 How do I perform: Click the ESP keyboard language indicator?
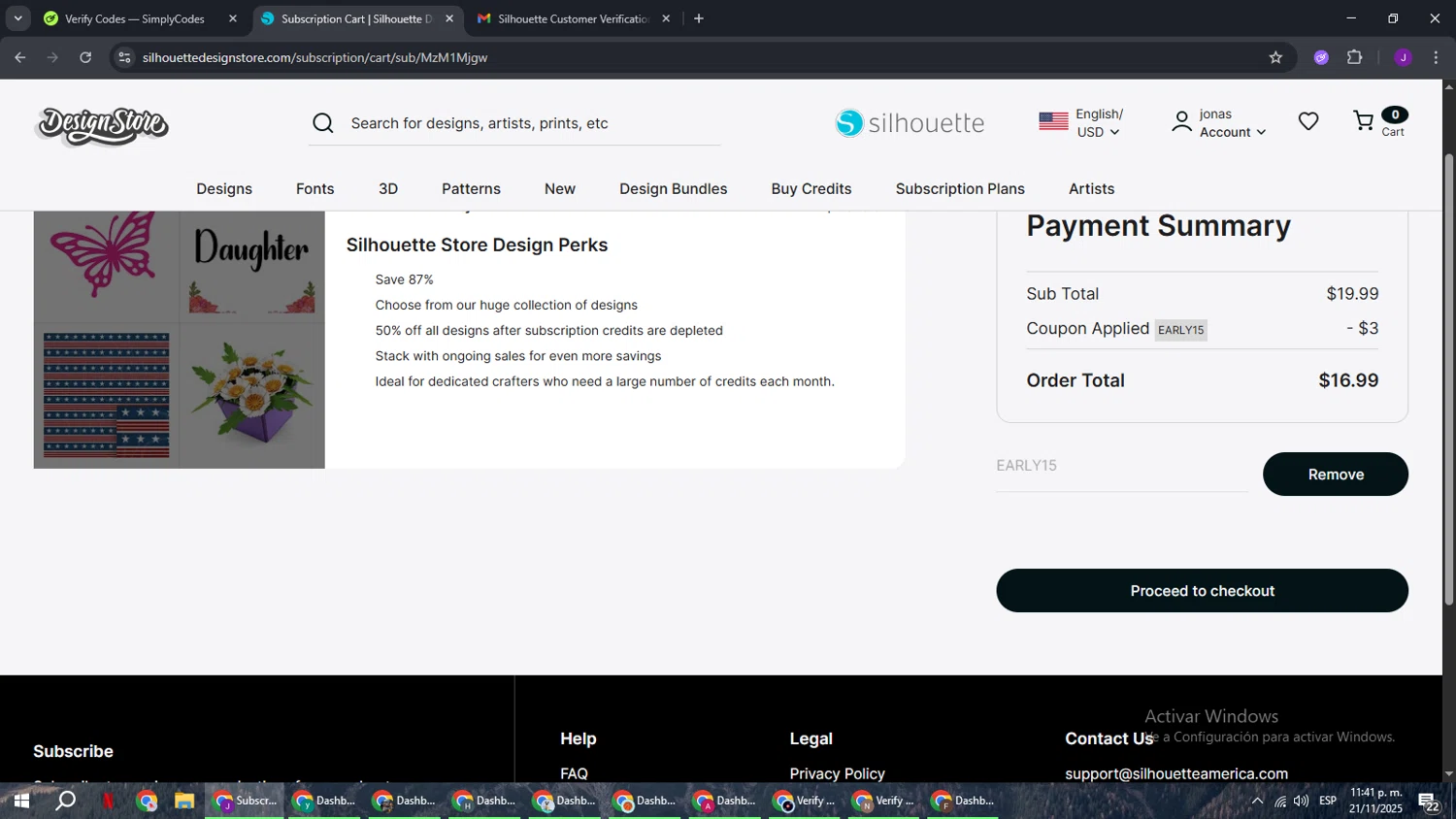[1328, 801]
